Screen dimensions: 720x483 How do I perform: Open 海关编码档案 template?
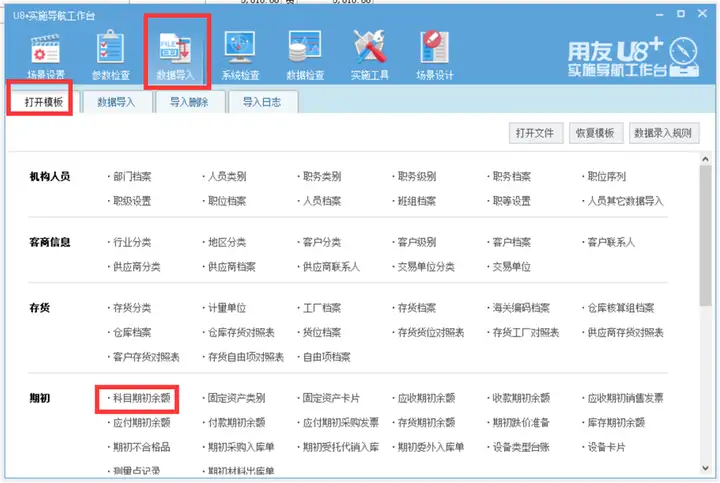point(521,308)
